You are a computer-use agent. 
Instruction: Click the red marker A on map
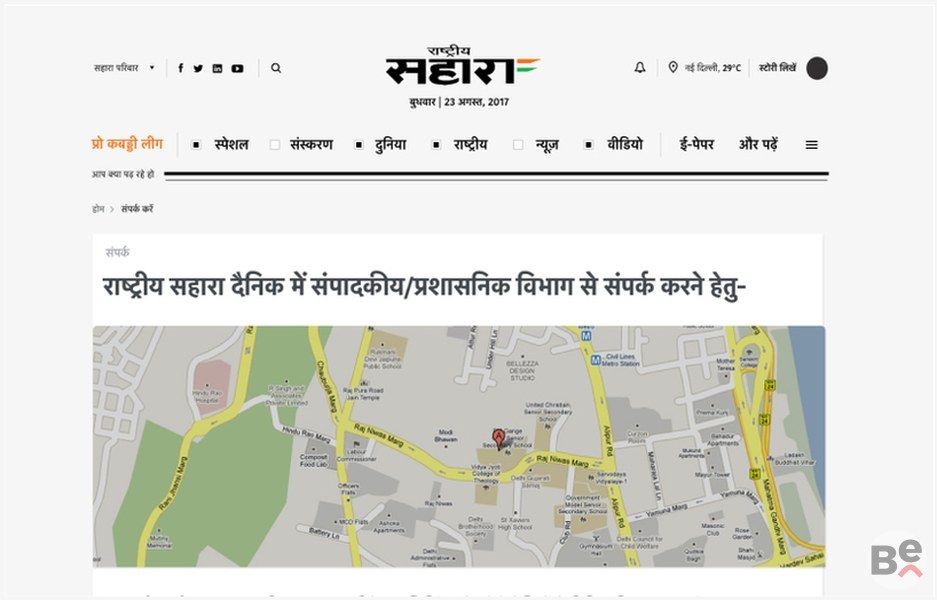tap(499, 438)
